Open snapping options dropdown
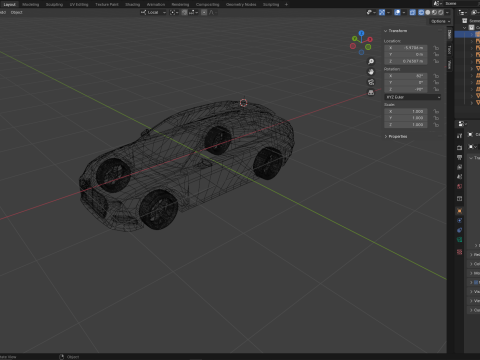This screenshot has height=360, width=480. (x=193, y=12)
